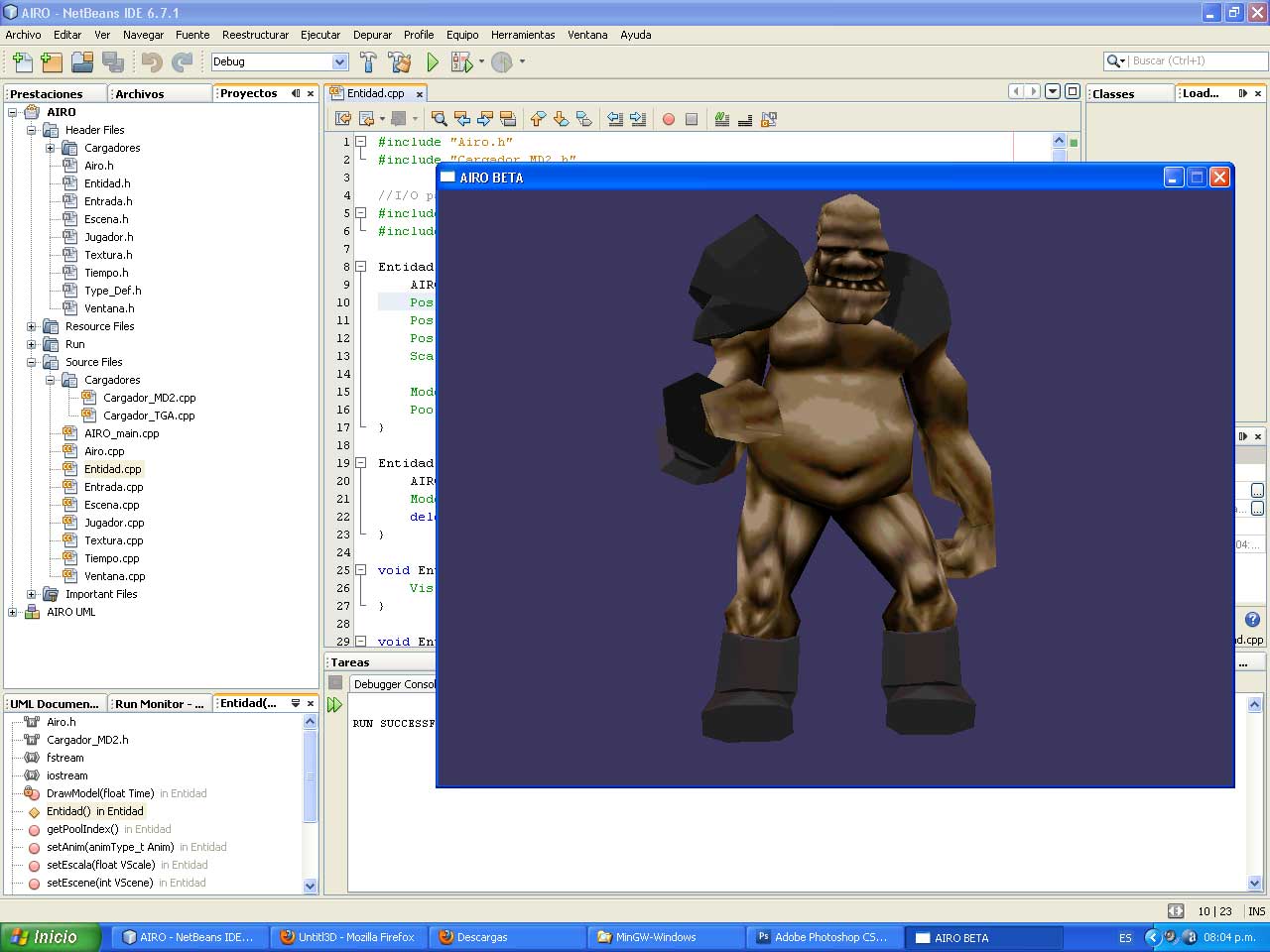Click the New File toolbar icon
The width and height of the screenshot is (1270, 952).
22,61
